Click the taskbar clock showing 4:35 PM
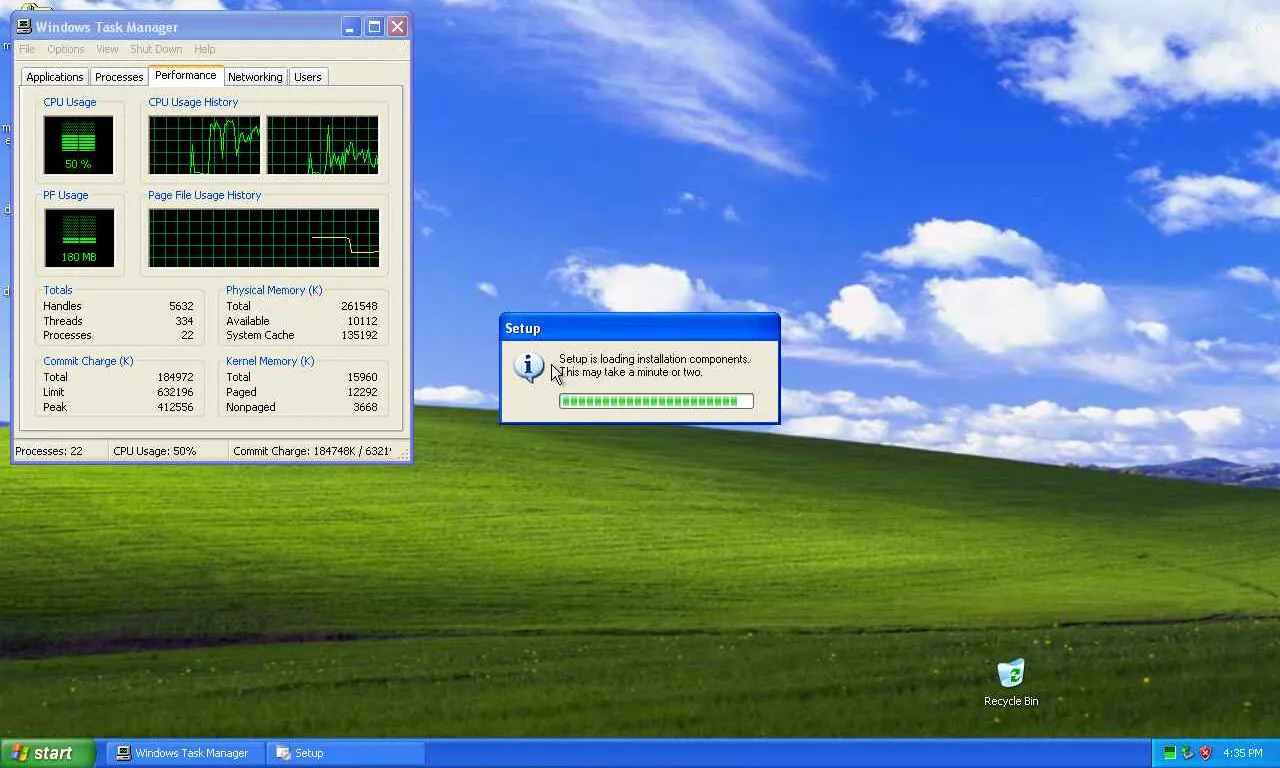 click(1243, 753)
